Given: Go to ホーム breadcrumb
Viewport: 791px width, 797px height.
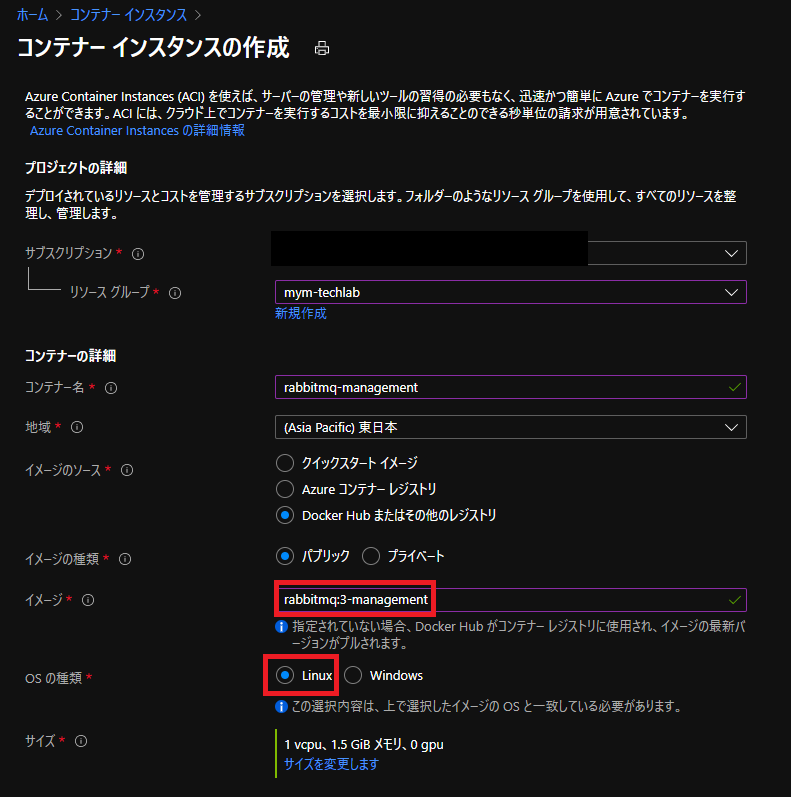Looking at the screenshot, I should click(x=33, y=15).
